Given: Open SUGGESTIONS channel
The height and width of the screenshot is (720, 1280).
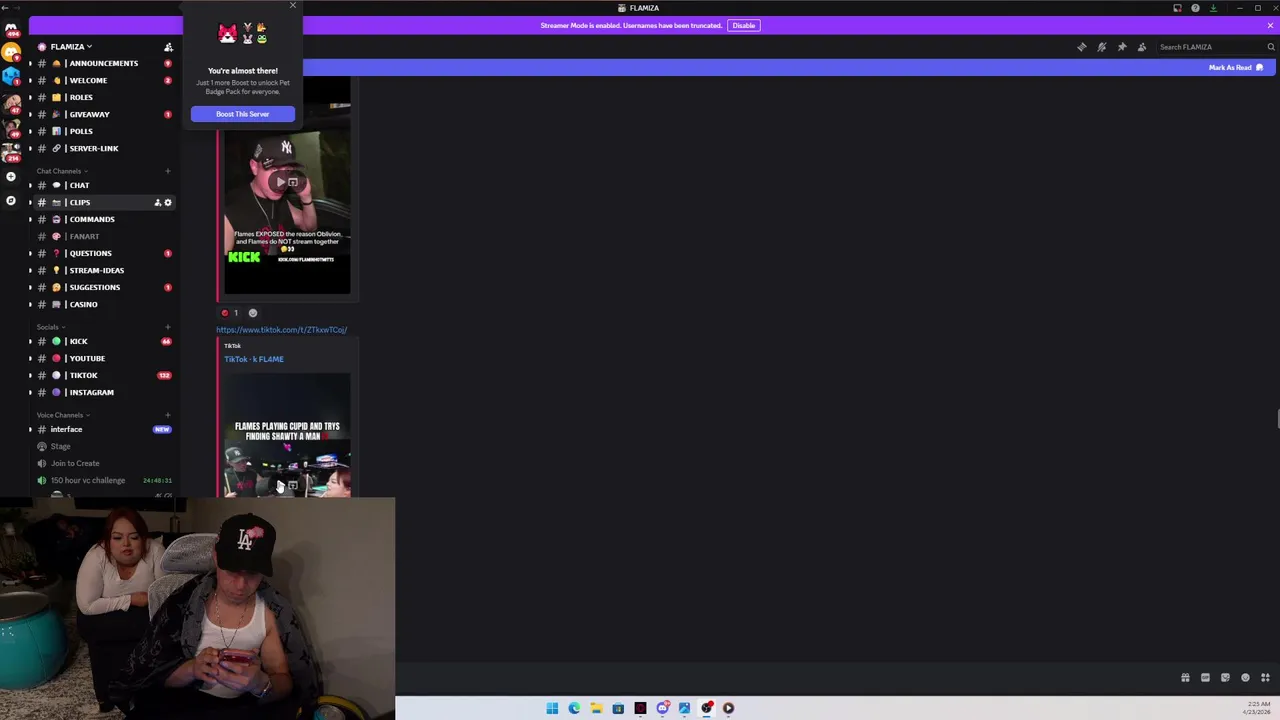Looking at the screenshot, I should [104, 287].
